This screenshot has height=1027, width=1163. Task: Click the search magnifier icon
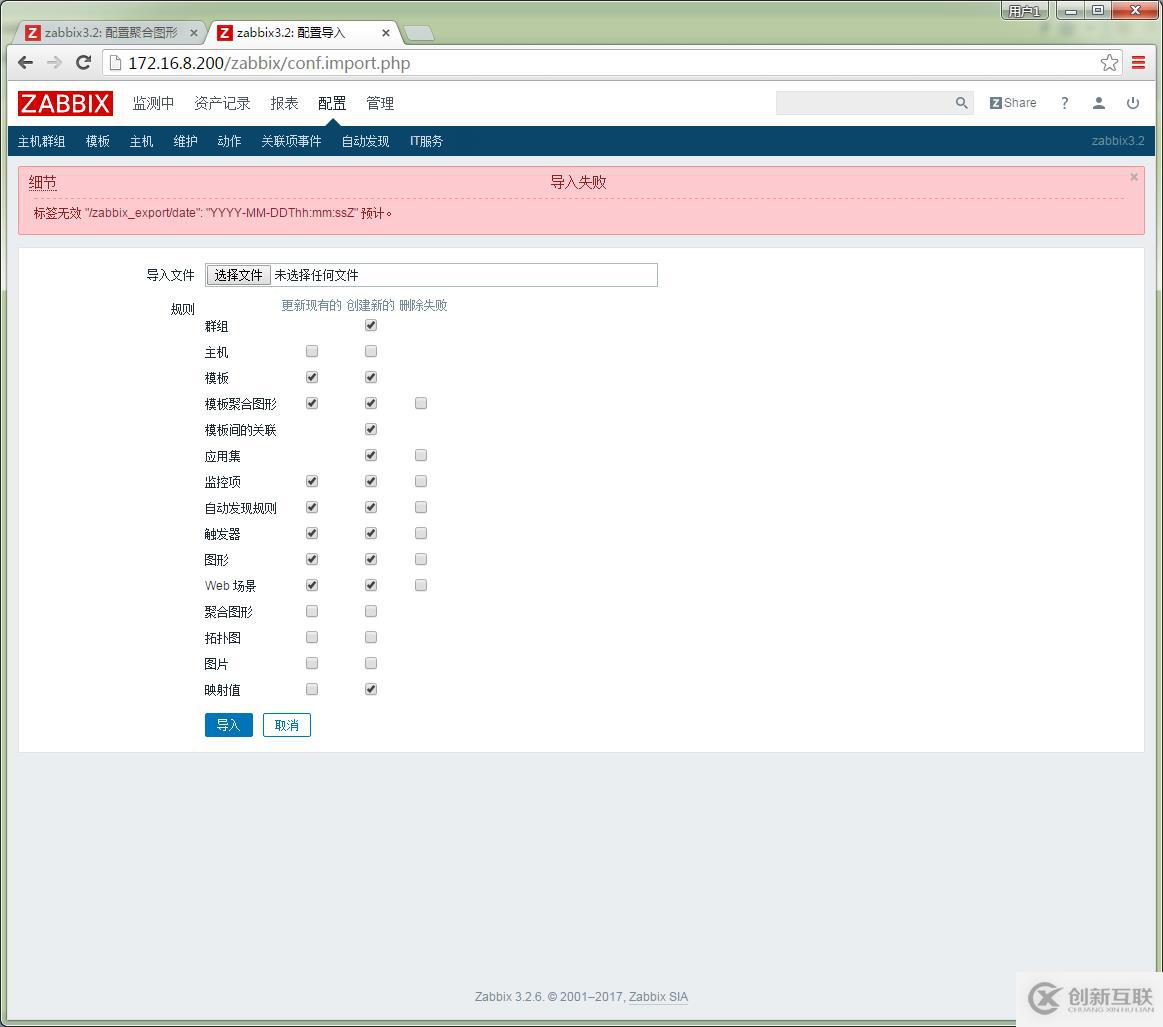click(x=959, y=103)
